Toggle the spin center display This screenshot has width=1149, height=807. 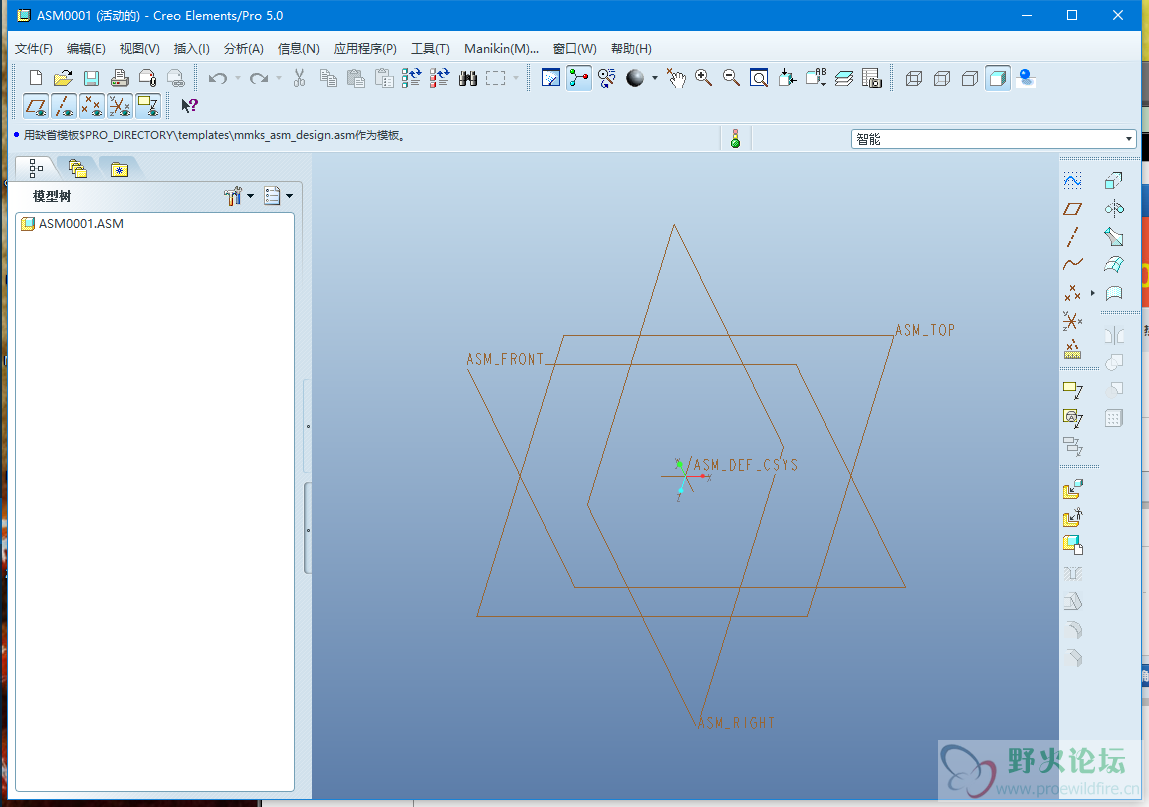click(x=578, y=78)
